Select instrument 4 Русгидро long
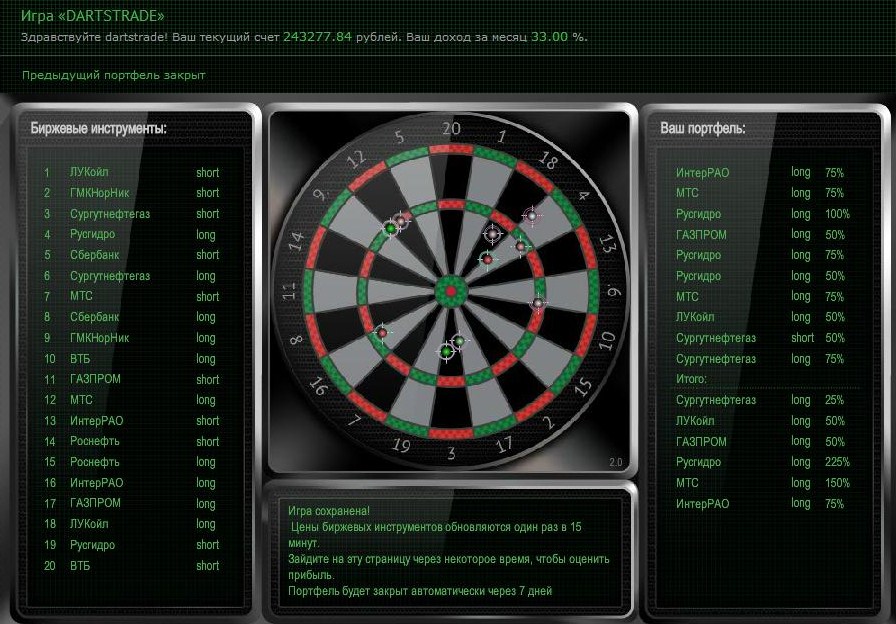896x624 pixels. click(x=131, y=234)
